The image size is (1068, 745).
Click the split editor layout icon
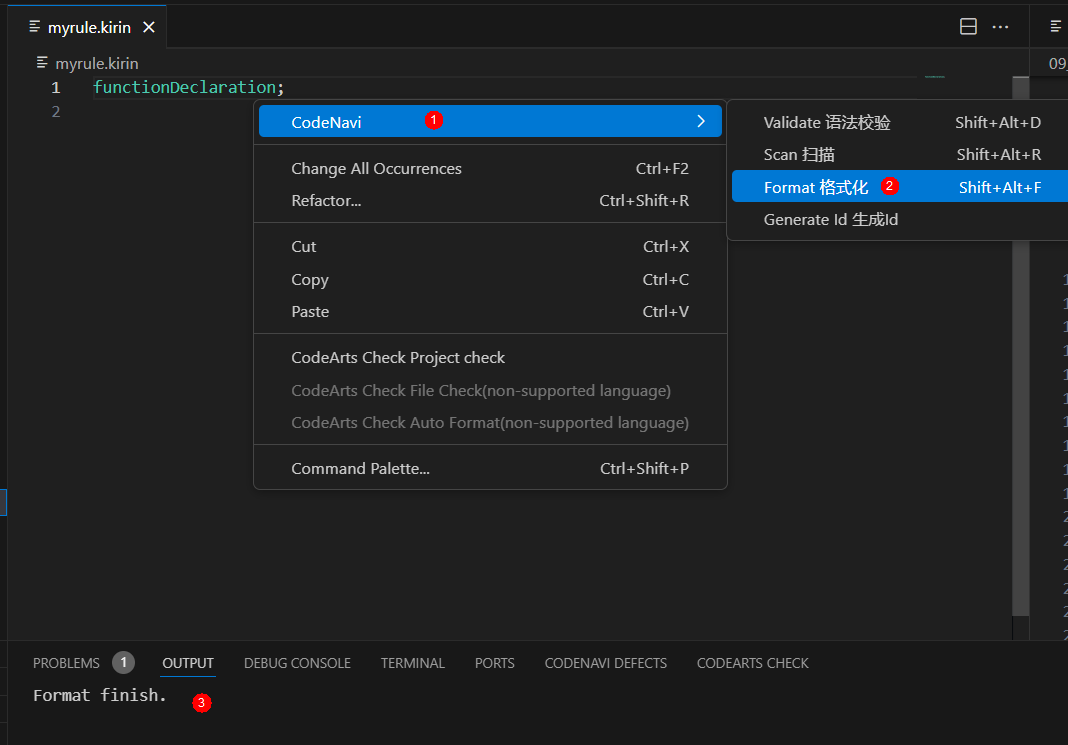(x=968, y=27)
